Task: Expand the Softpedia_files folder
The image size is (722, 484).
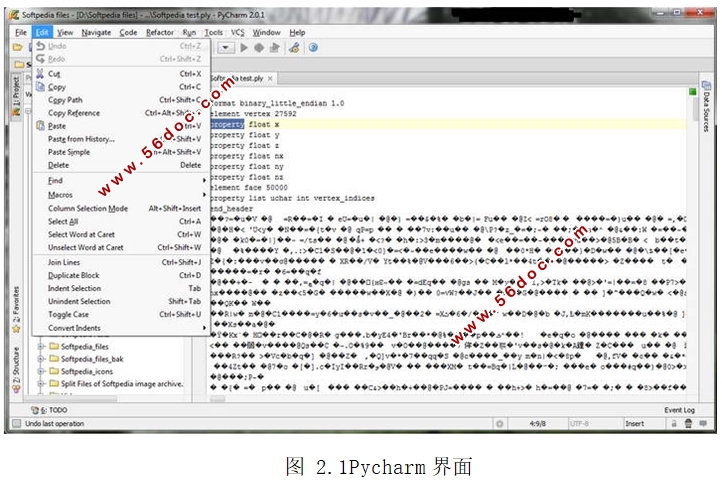Action: pos(41,346)
